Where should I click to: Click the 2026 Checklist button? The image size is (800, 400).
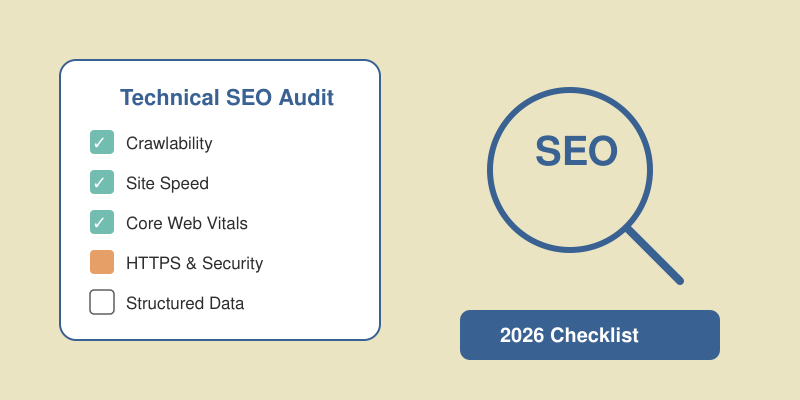(x=589, y=335)
